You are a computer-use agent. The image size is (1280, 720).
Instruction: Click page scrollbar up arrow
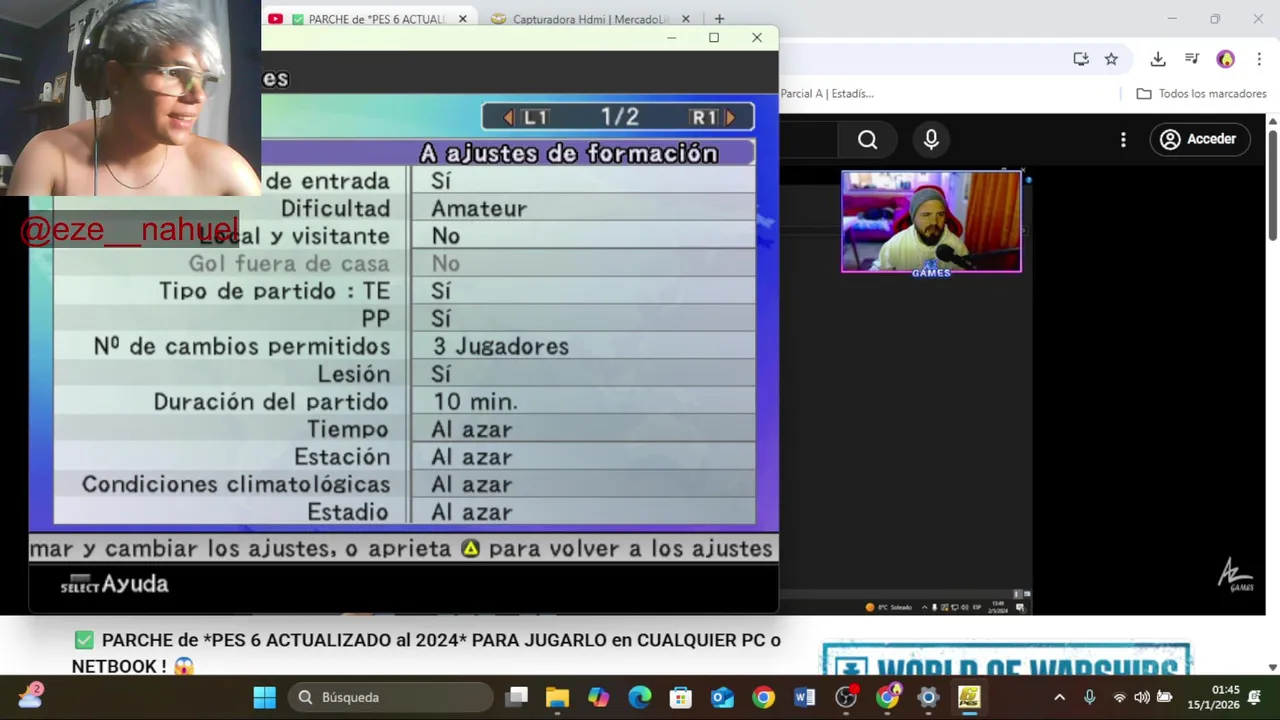(x=1272, y=122)
